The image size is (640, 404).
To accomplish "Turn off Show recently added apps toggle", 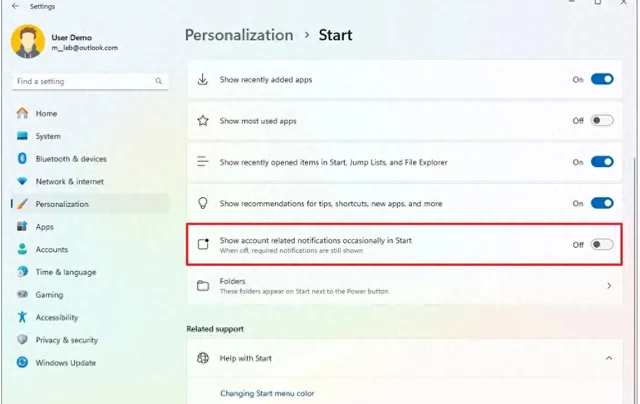I will click(602, 79).
